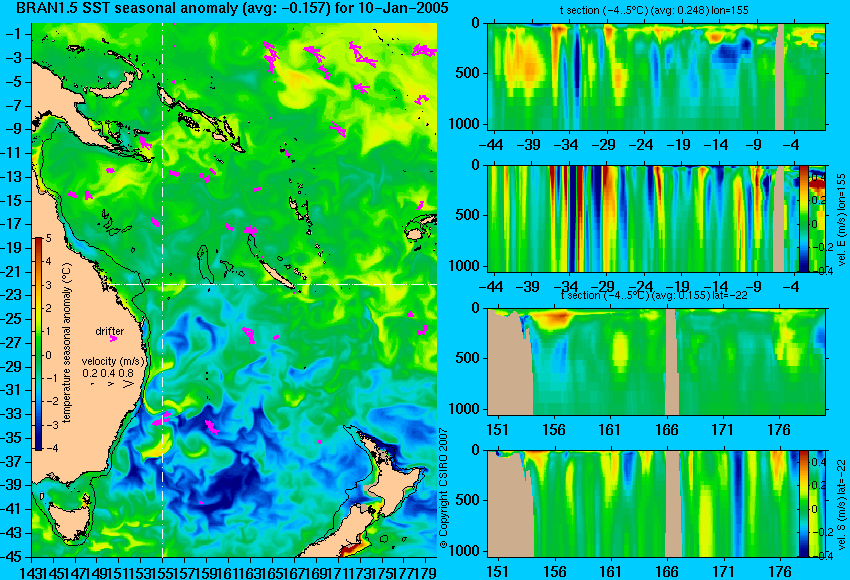Click the '-13' label on the map latitude axis
The height and width of the screenshot is (580, 850).
pos(12,177)
